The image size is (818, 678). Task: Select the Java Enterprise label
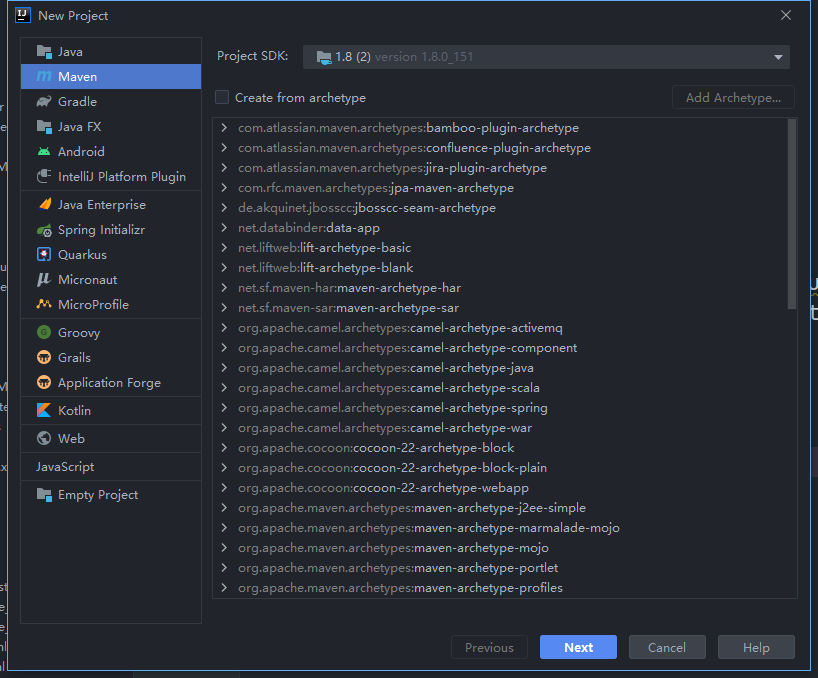tap(102, 205)
